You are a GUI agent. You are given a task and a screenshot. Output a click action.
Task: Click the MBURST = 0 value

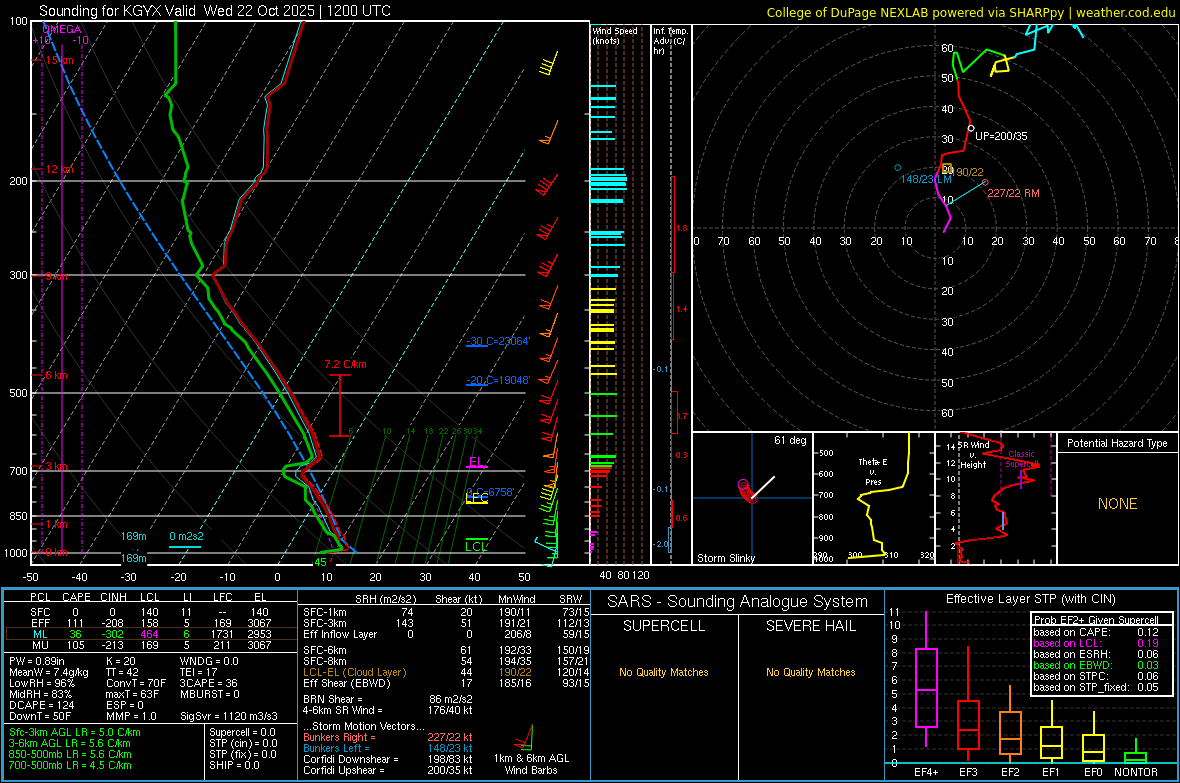coord(210,694)
